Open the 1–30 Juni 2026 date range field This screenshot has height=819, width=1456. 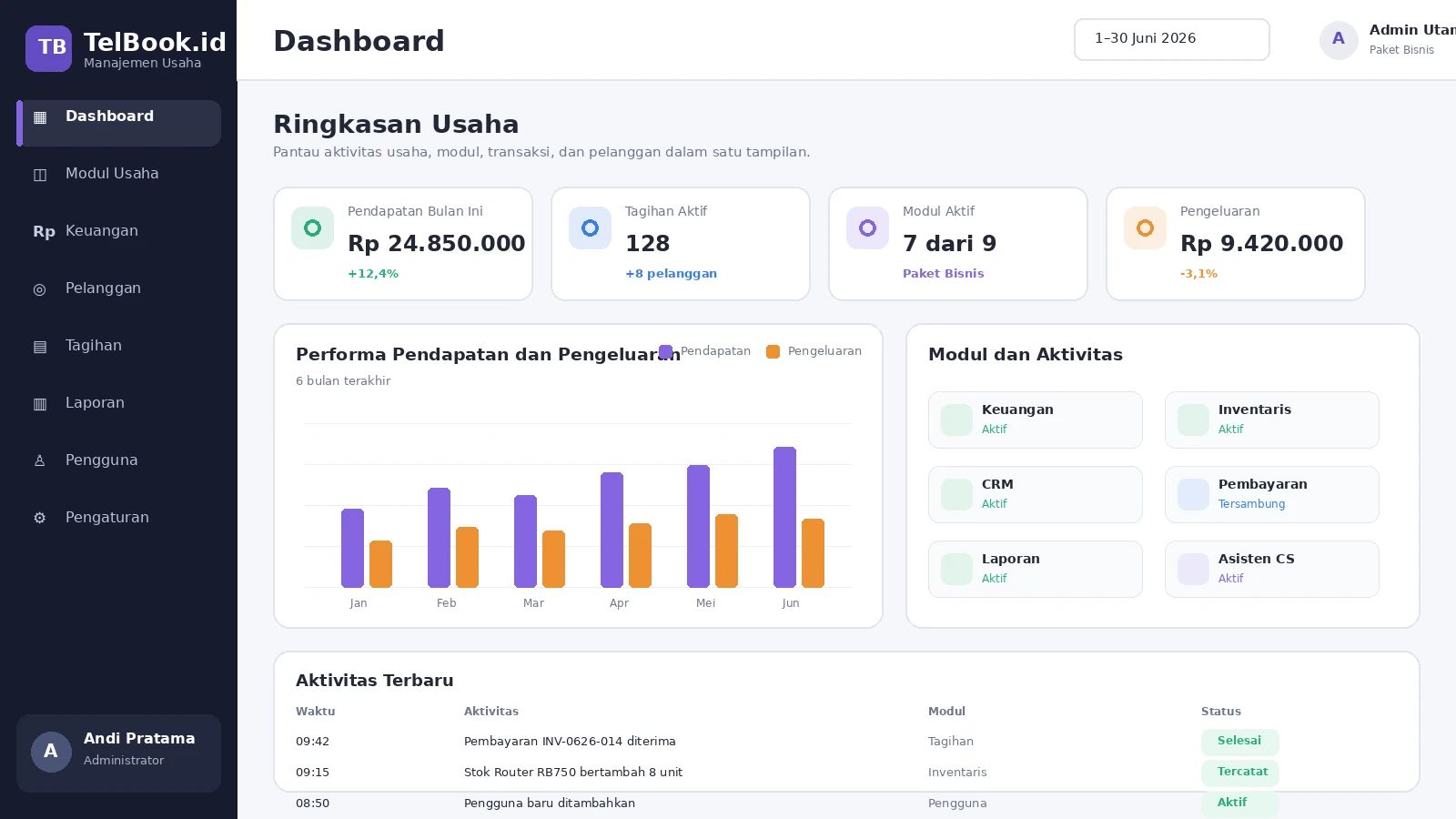1172,39
